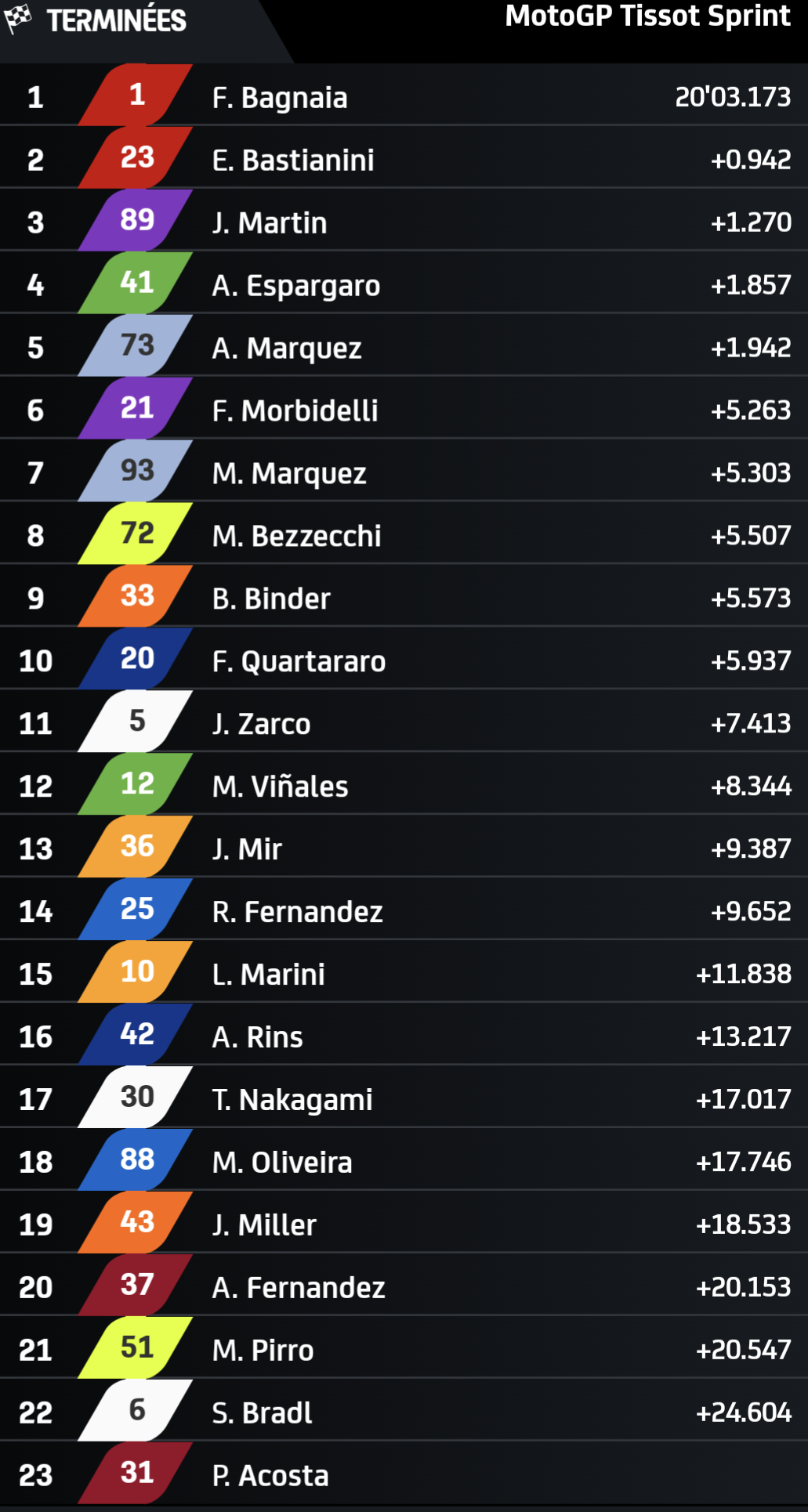Click P. Acosta in position 23

pyautogui.click(x=270, y=1476)
